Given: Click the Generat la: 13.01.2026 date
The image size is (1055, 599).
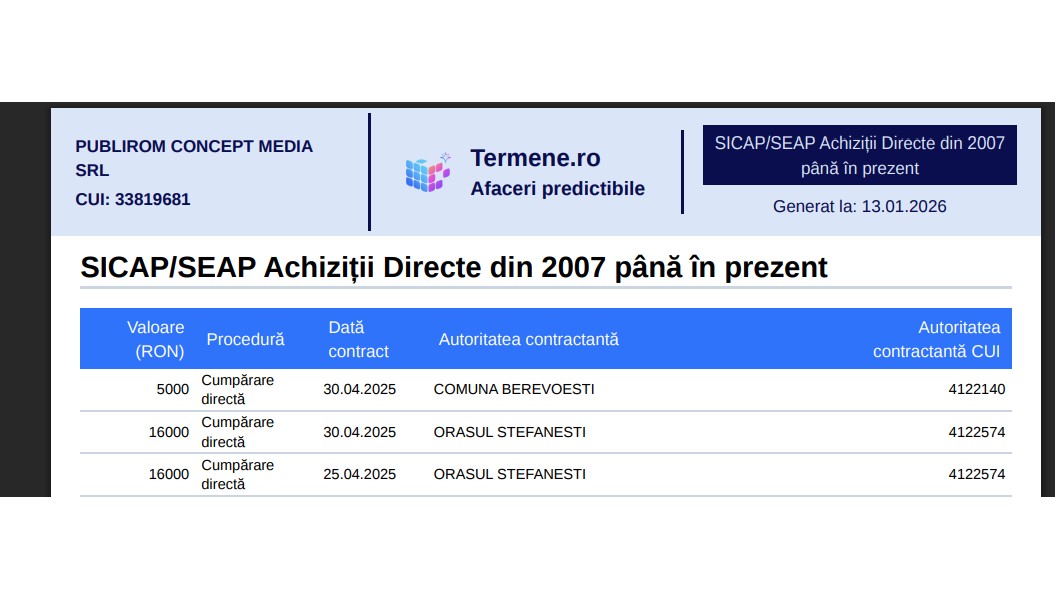Looking at the screenshot, I should click(859, 207).
